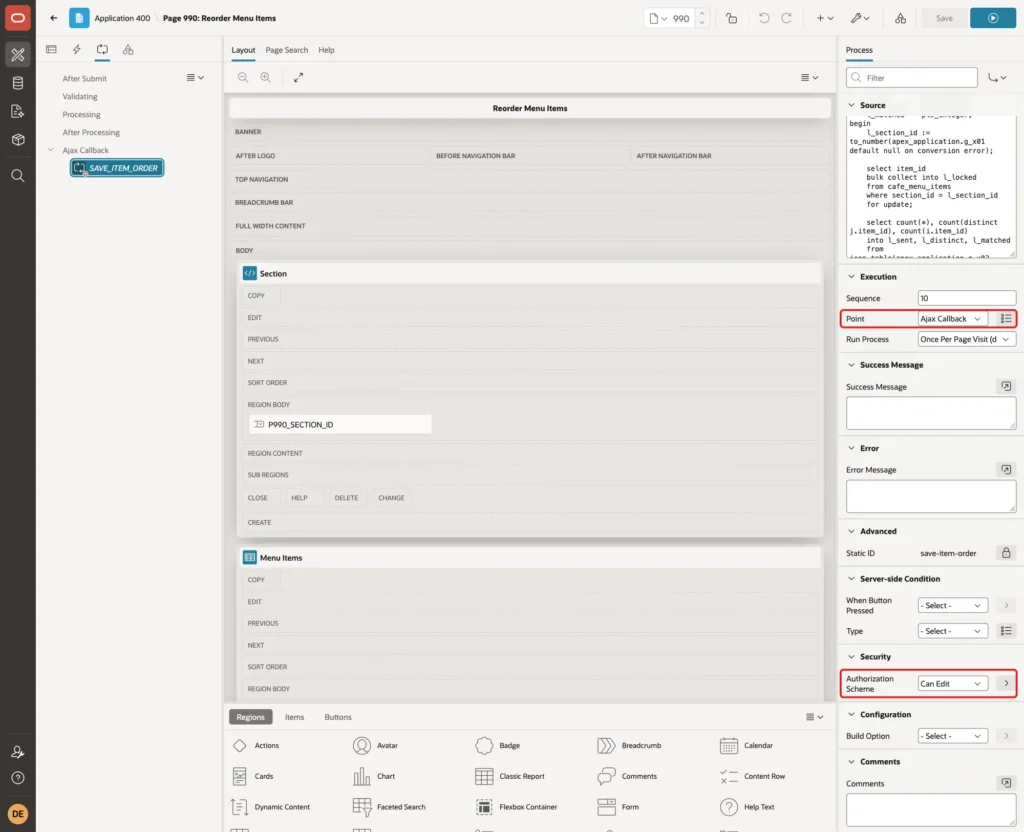Open Shared Components icon in toolbar
This screenshot has height=832, width=1024.
coord(900,18)
